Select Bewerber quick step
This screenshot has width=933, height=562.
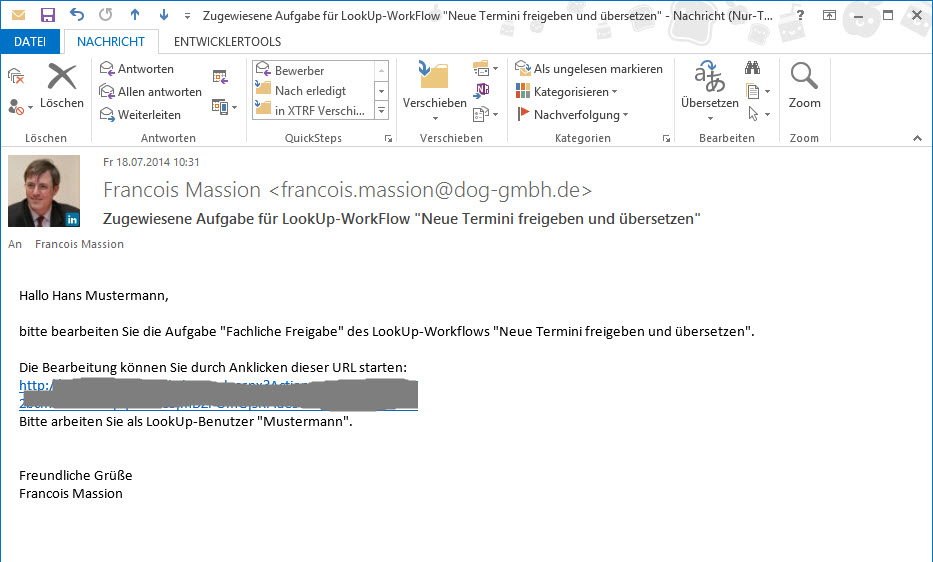tap(314, 71)
